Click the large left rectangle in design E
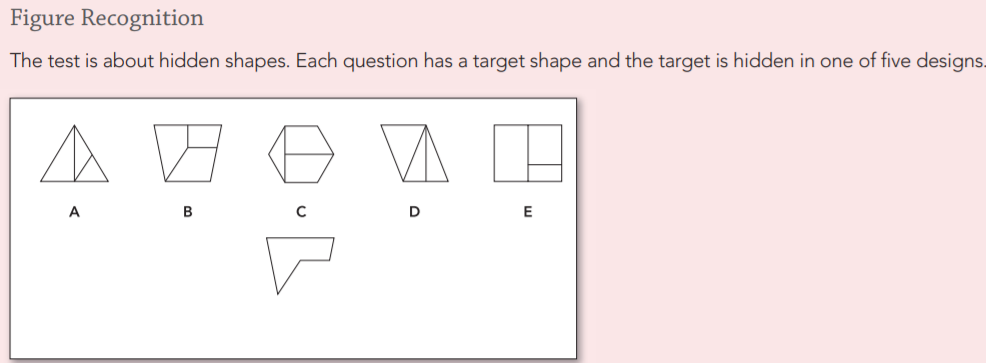 click(x=511, y=153)
